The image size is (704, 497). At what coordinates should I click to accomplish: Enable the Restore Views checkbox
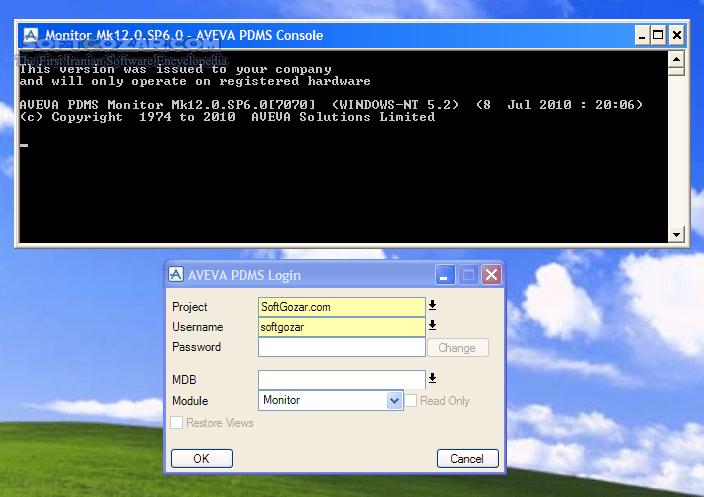(x=177, y=423)
